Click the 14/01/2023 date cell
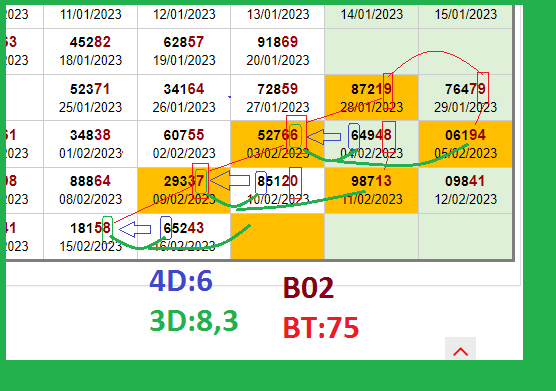The height and width of the screenshot is (391, 556). tap(371, 15)
